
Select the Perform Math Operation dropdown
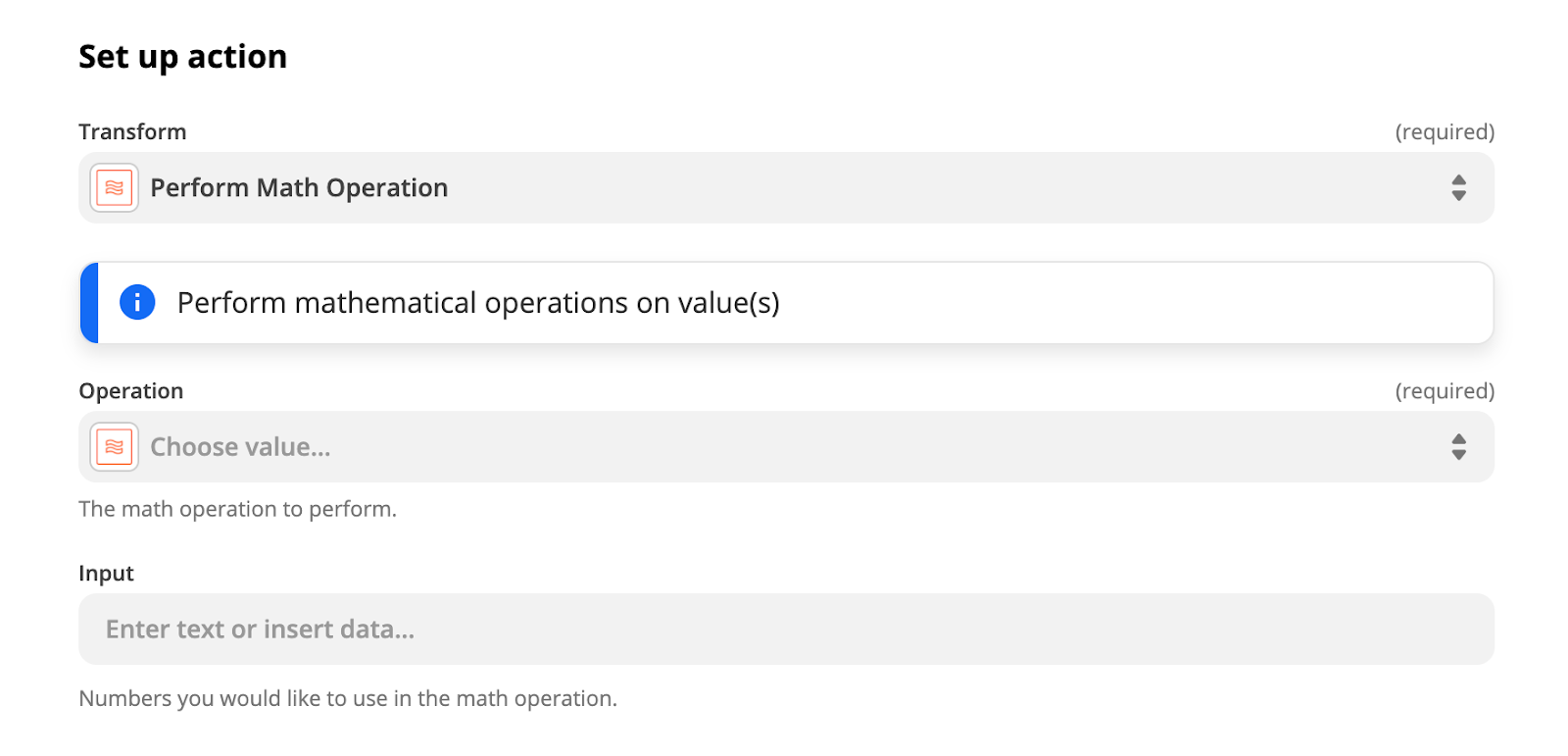pyautogui.click(x=786, y=187)
